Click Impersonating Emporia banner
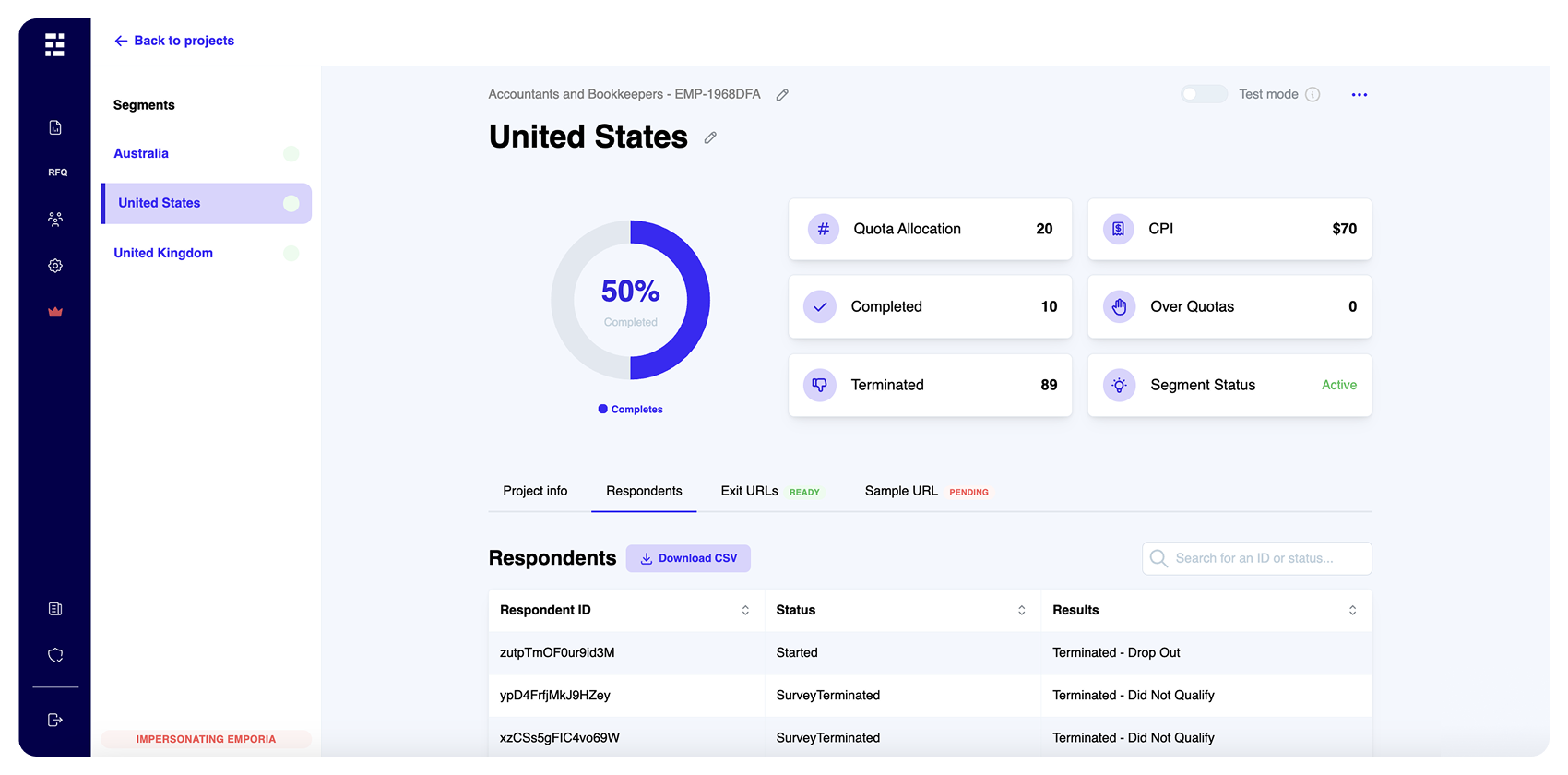1568x775 pixels. tap(207, 739)
